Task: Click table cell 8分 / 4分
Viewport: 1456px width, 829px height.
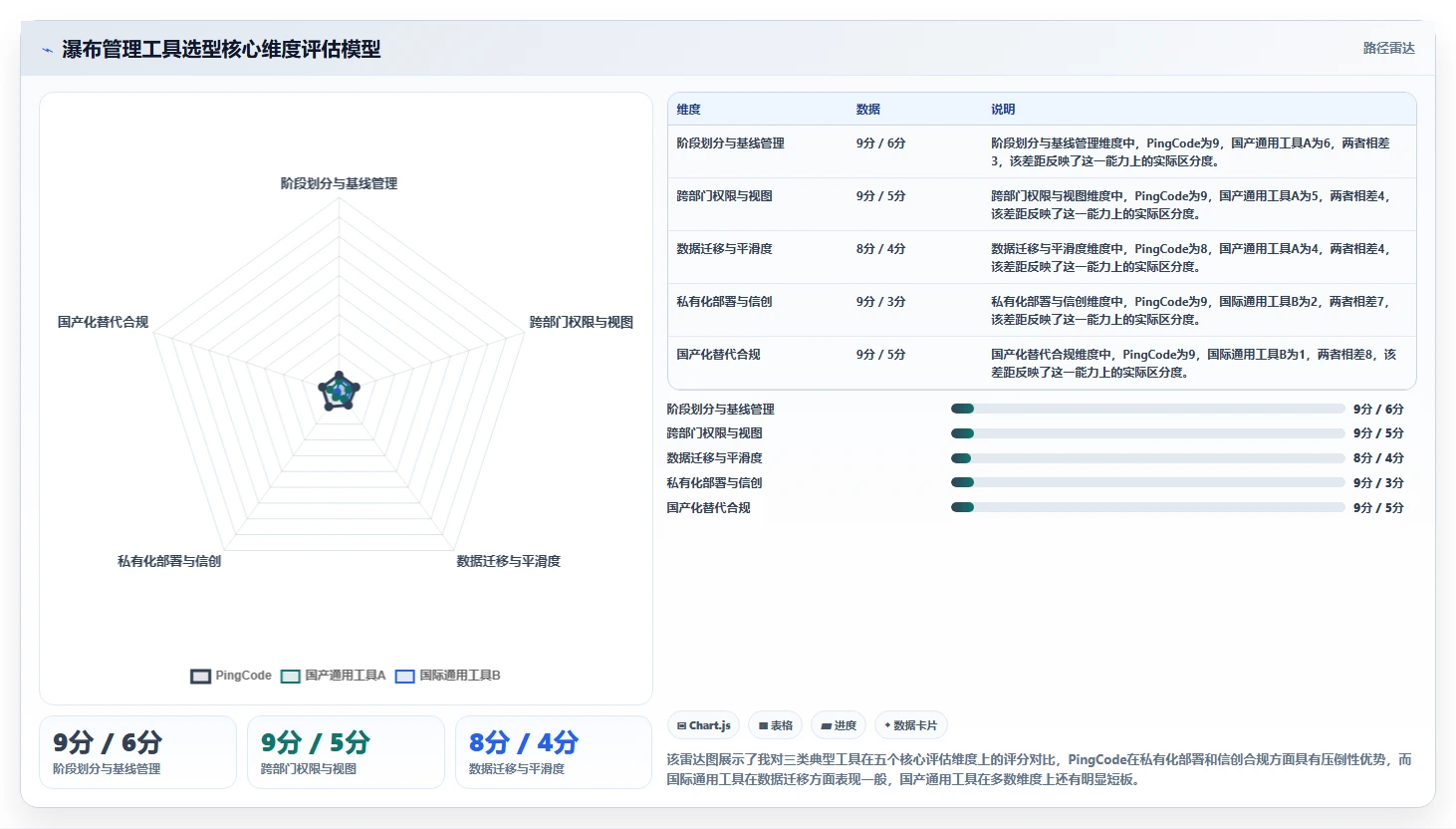Action: (880, 249)
